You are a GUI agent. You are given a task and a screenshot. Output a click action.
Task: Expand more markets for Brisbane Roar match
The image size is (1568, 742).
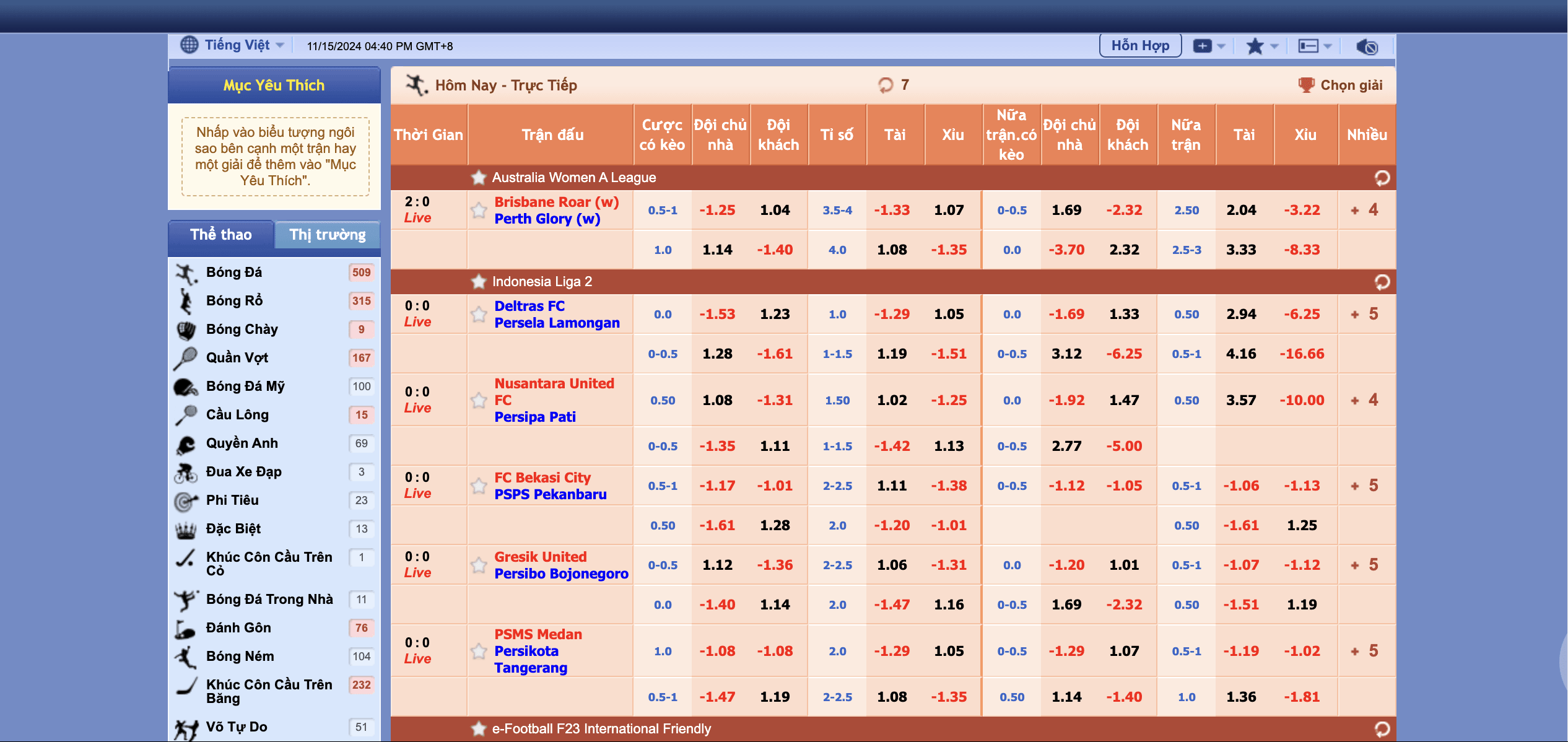coord(1365,210)
